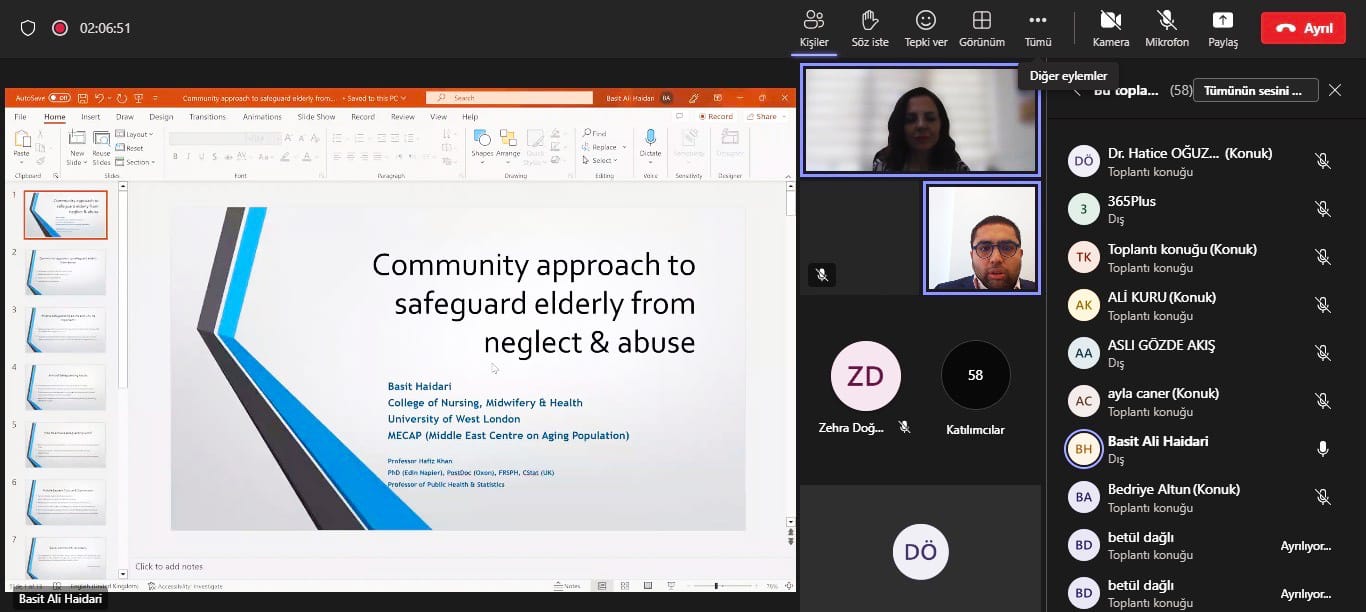This screenshot has height=612, width=1366.
Task: Click the Bedriye Altun muted microphone icon
Action: (1322, 497)
